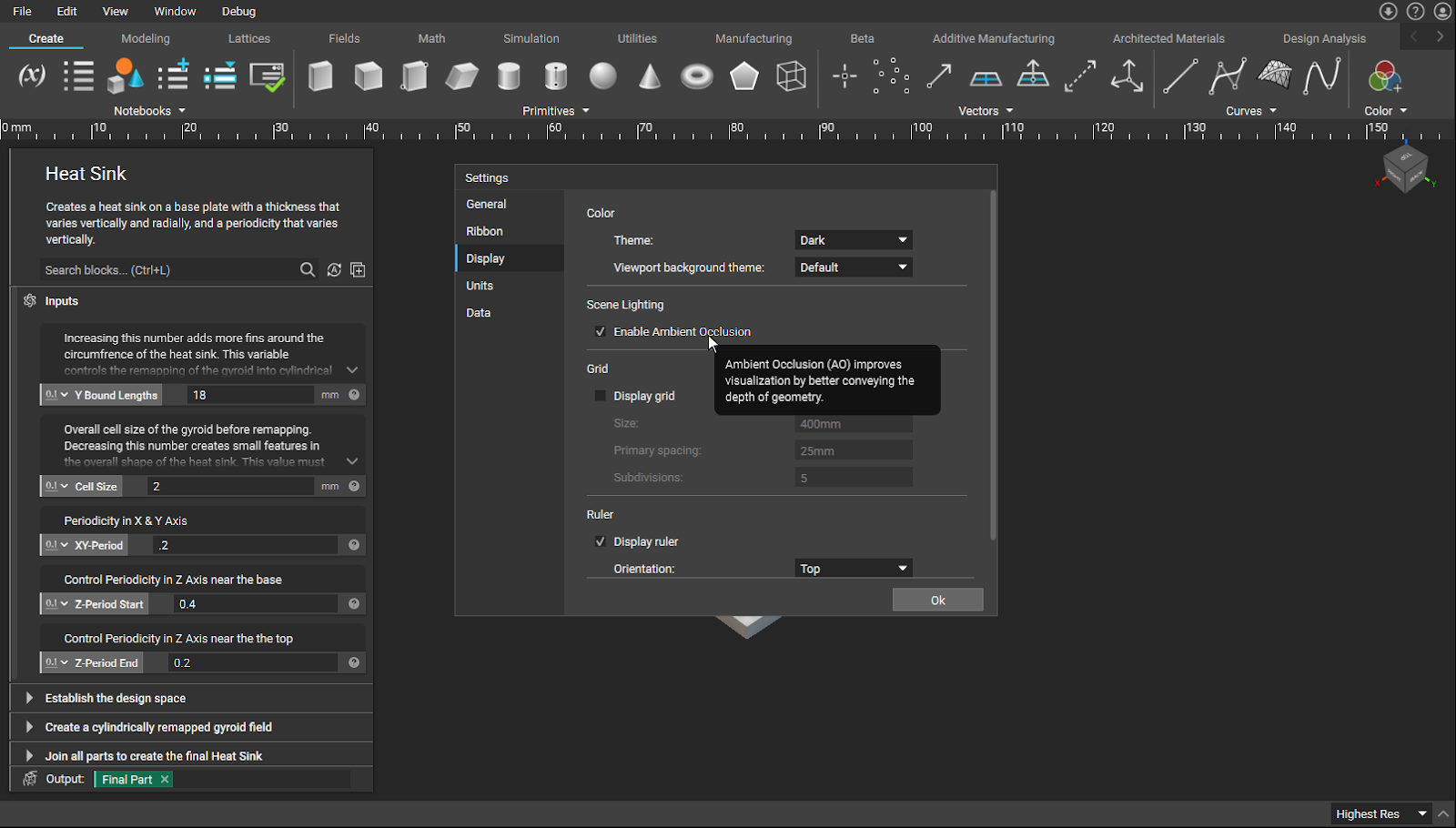Open the Theme dropdown
This screenshot has height=828, width=1456.
pos(853,240)
